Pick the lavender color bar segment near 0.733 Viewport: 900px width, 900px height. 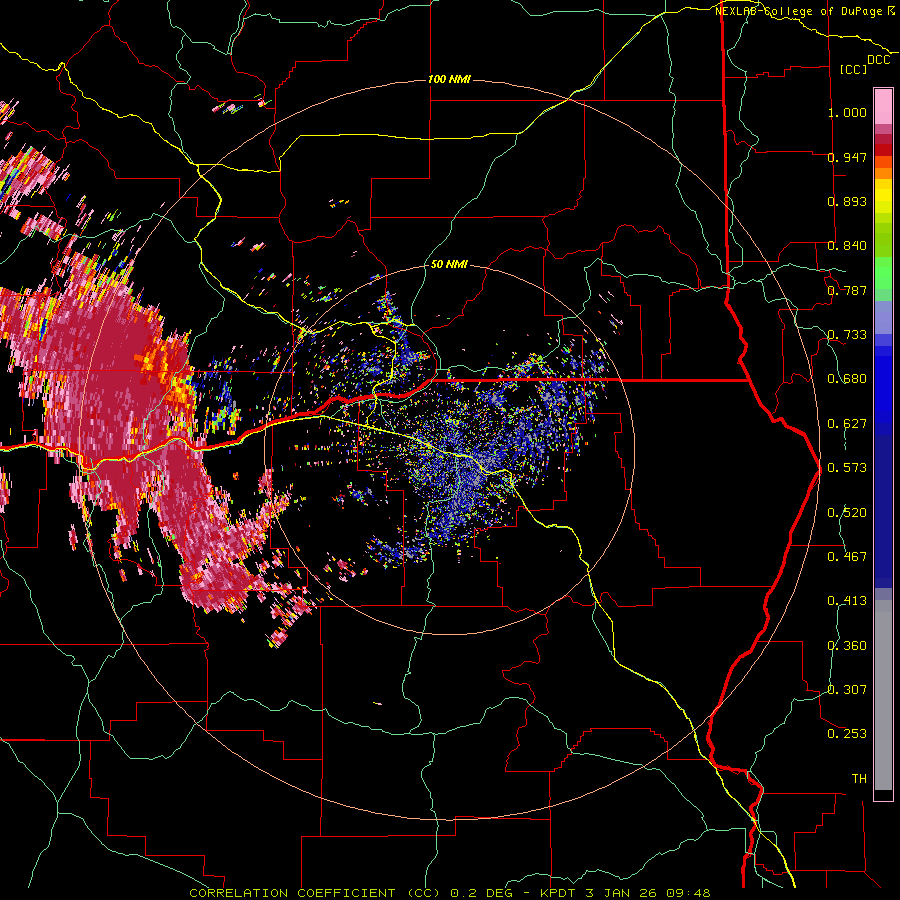883,318
